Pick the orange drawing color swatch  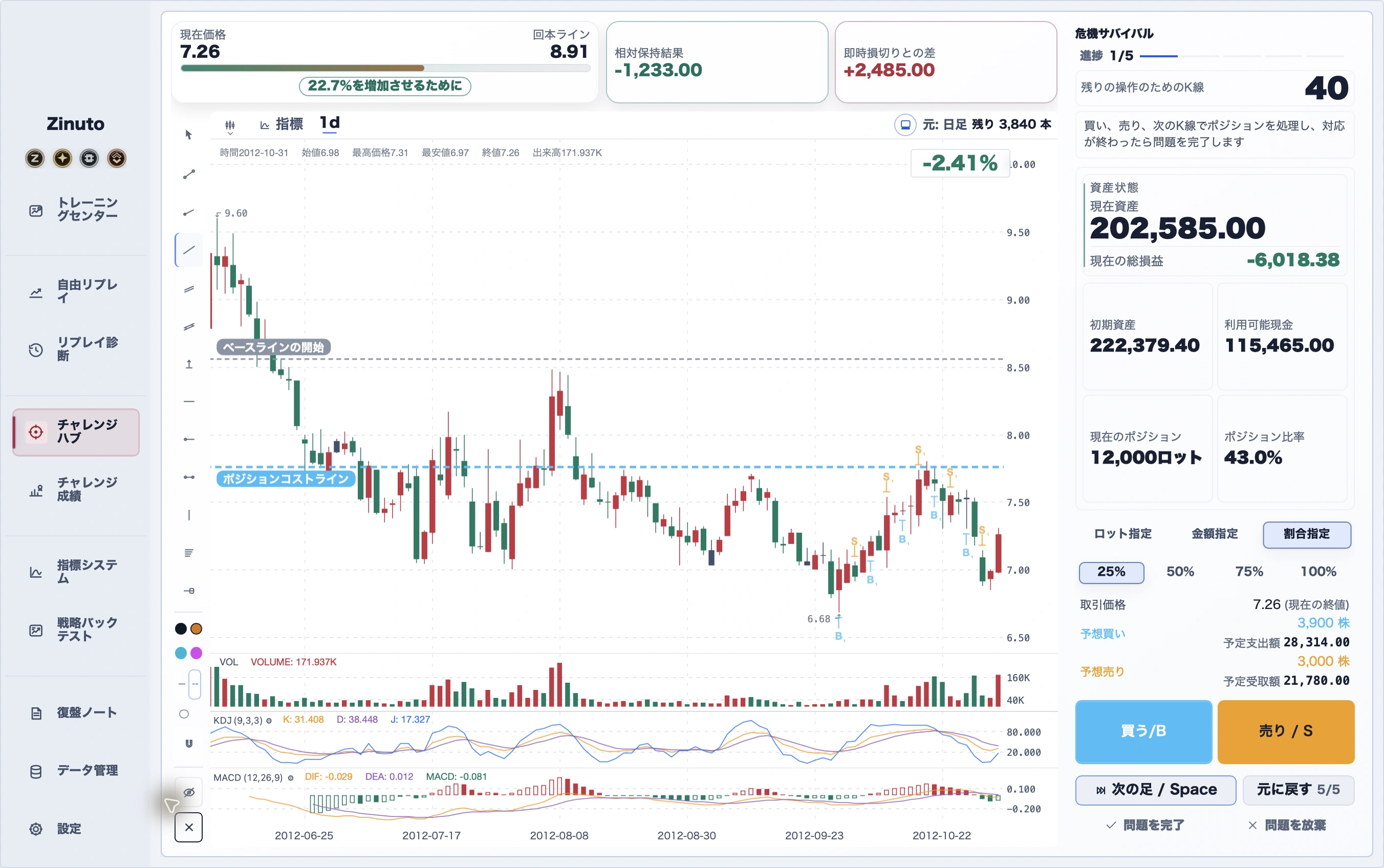click(x=197, y=628)
